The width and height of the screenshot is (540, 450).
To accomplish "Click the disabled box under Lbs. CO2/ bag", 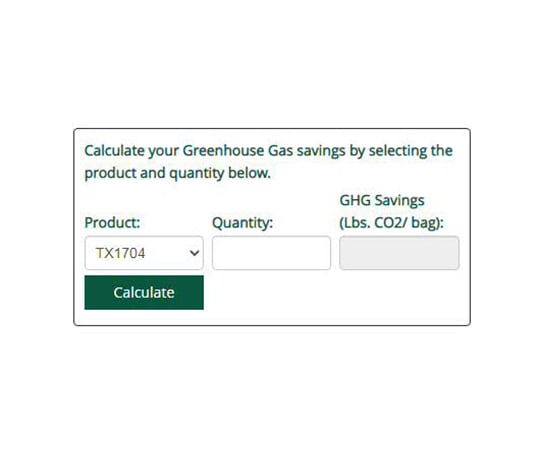I will [399, 253].
